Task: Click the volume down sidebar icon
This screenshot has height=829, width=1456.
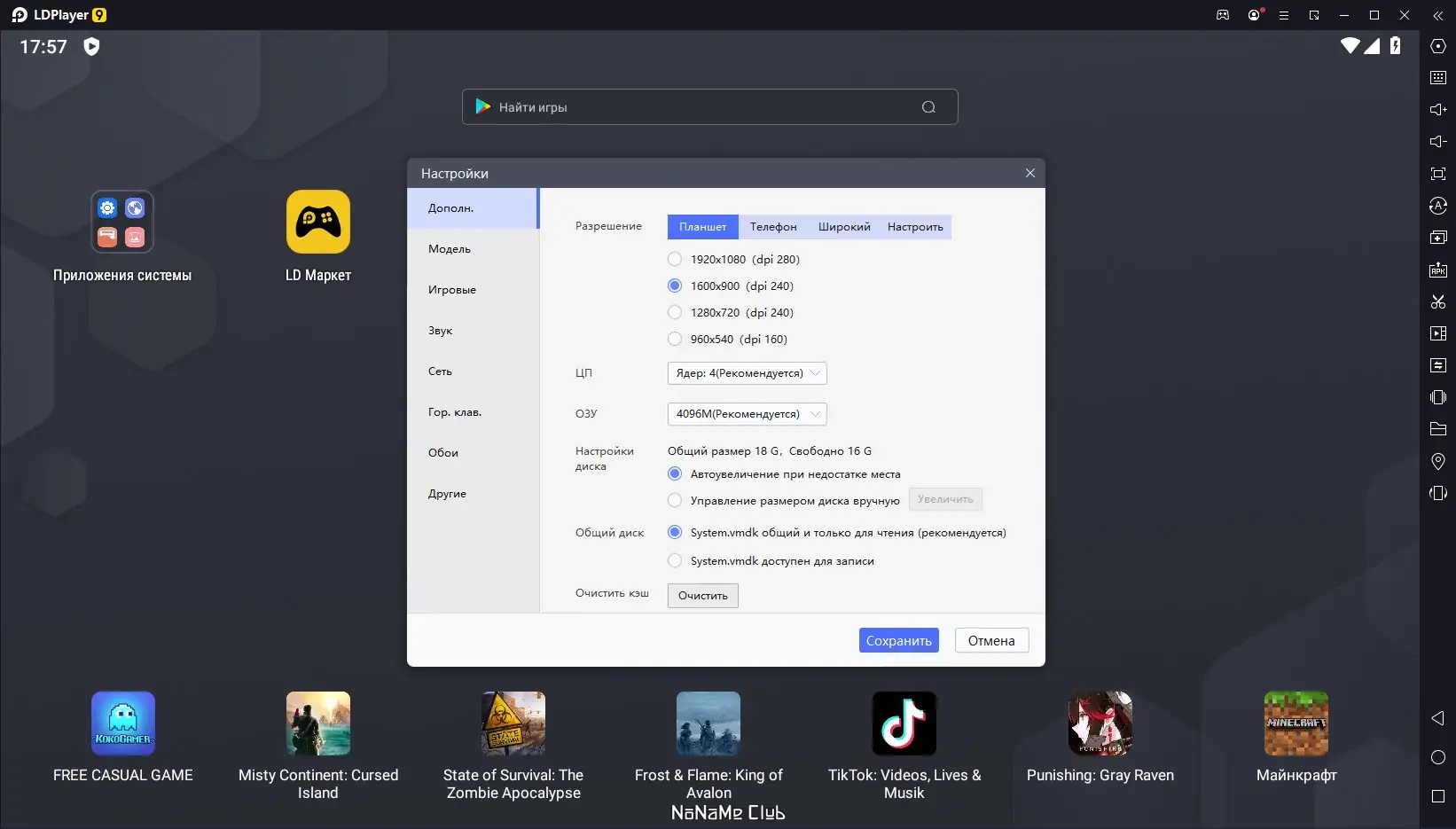Action: 1438,141
